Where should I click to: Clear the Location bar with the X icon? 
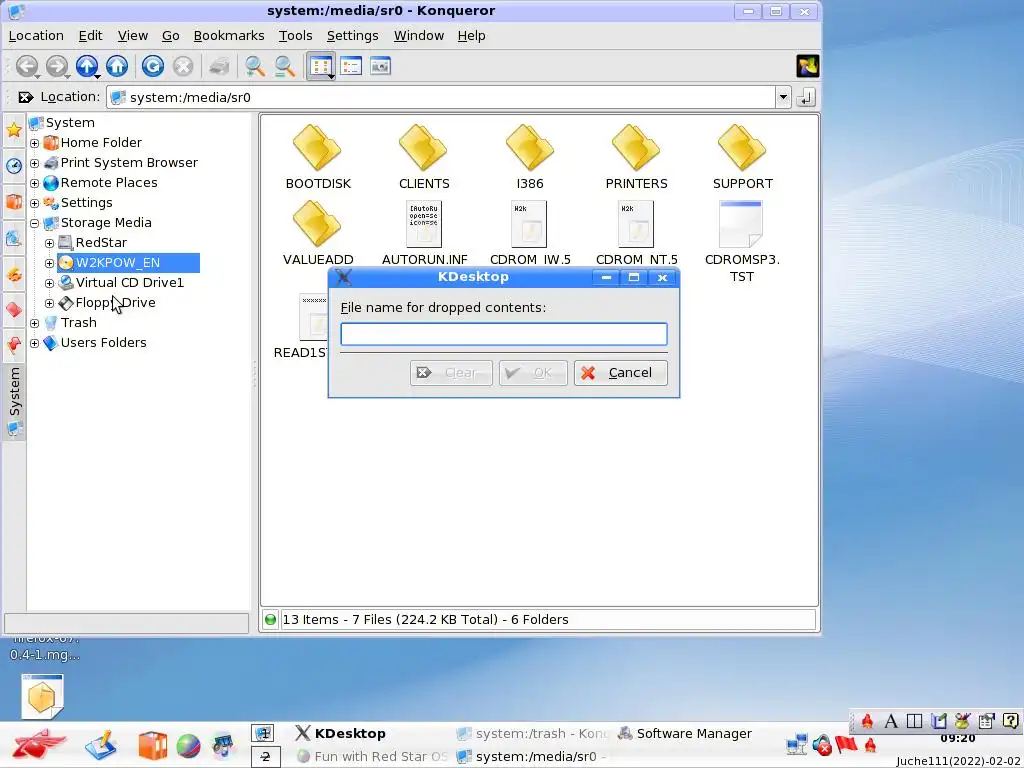[25, 97]
